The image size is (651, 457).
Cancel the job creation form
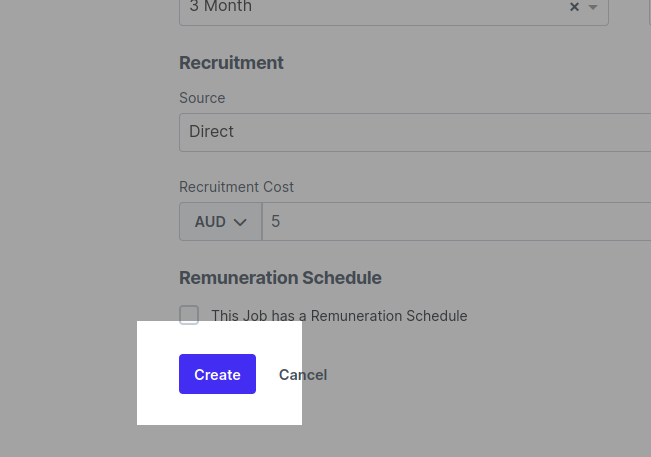point(303,375)
